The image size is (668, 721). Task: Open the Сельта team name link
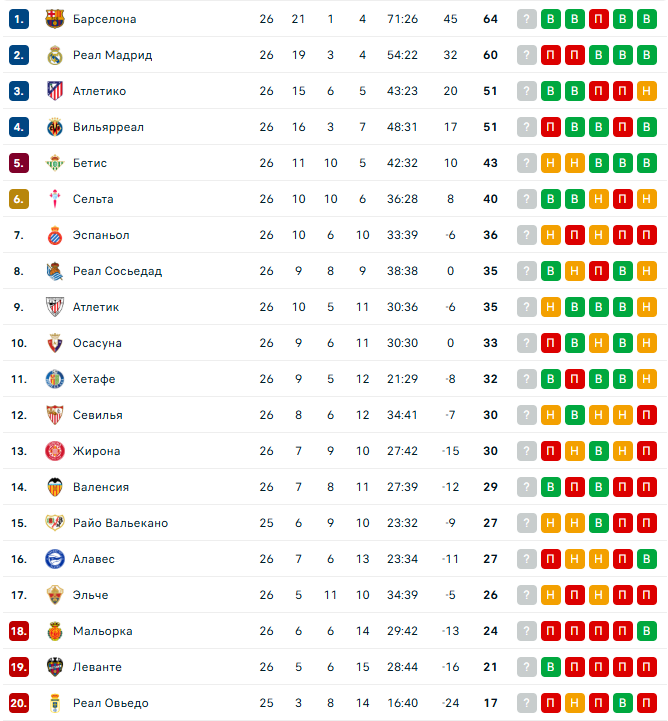point(93,199)
